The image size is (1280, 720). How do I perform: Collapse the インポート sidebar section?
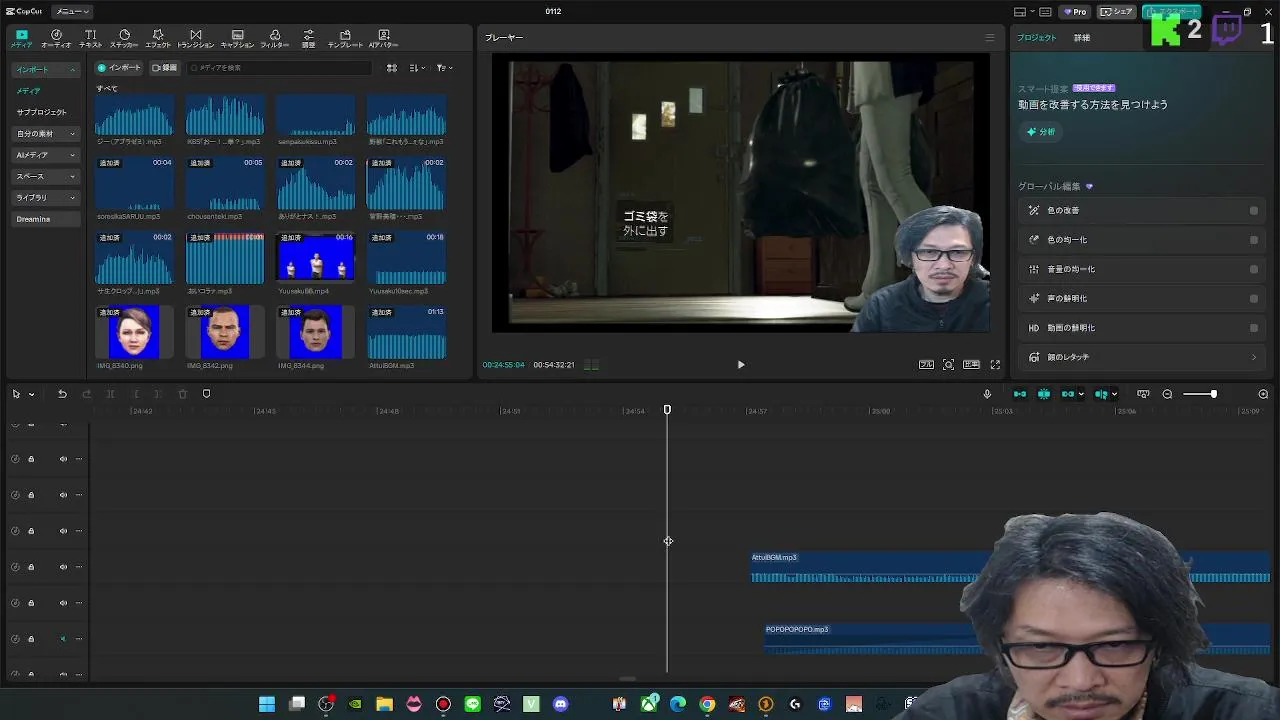(x=46, y=70)
